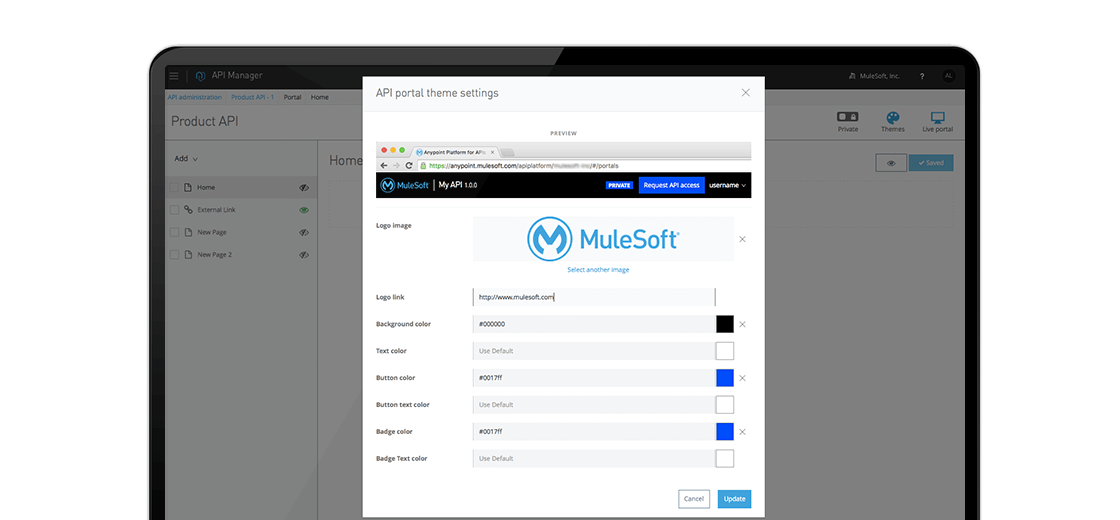Click the Cancel button
Screen dimensions: 1120x520
click(x=694, y=499)
